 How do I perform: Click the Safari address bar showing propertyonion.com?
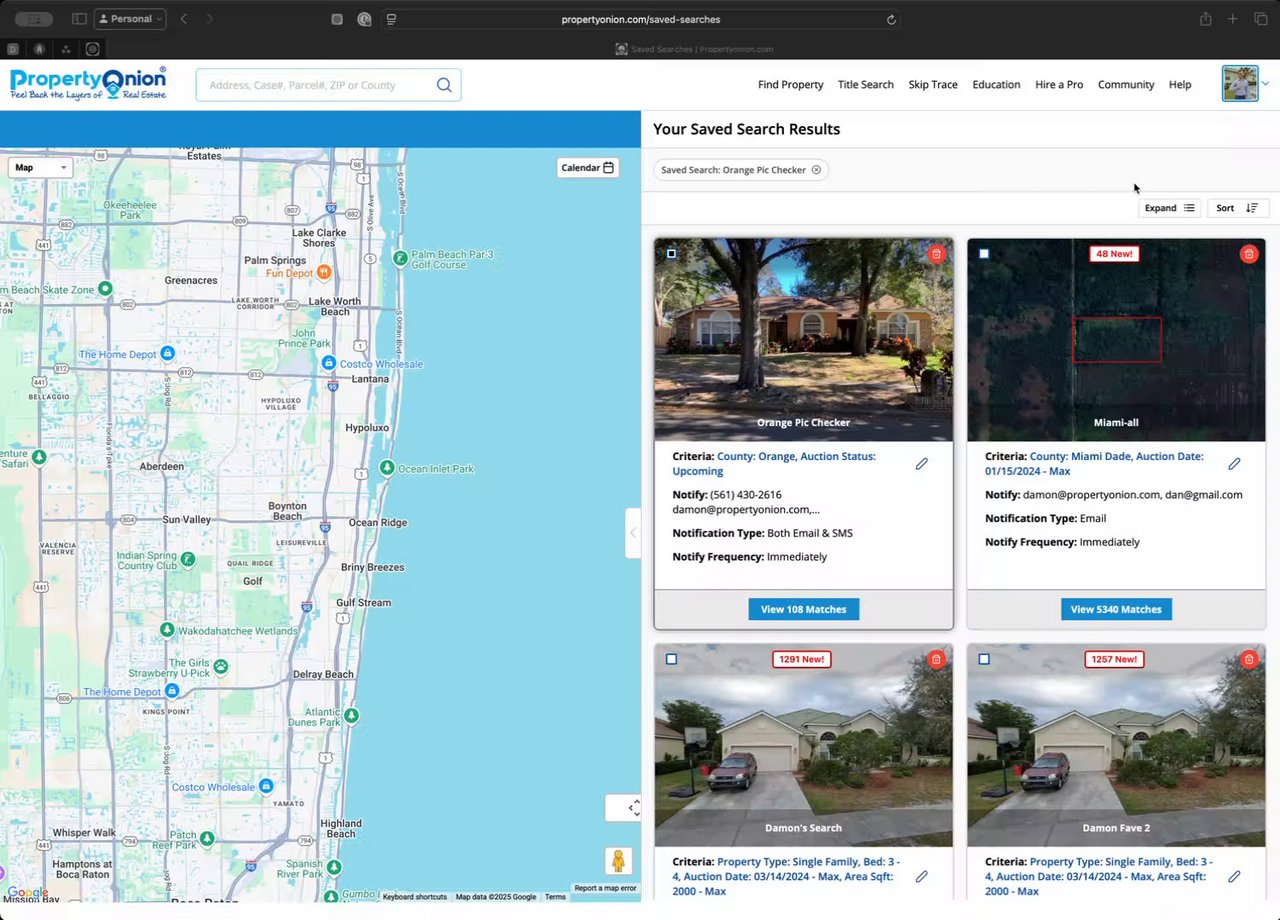(x=641, y=19)
